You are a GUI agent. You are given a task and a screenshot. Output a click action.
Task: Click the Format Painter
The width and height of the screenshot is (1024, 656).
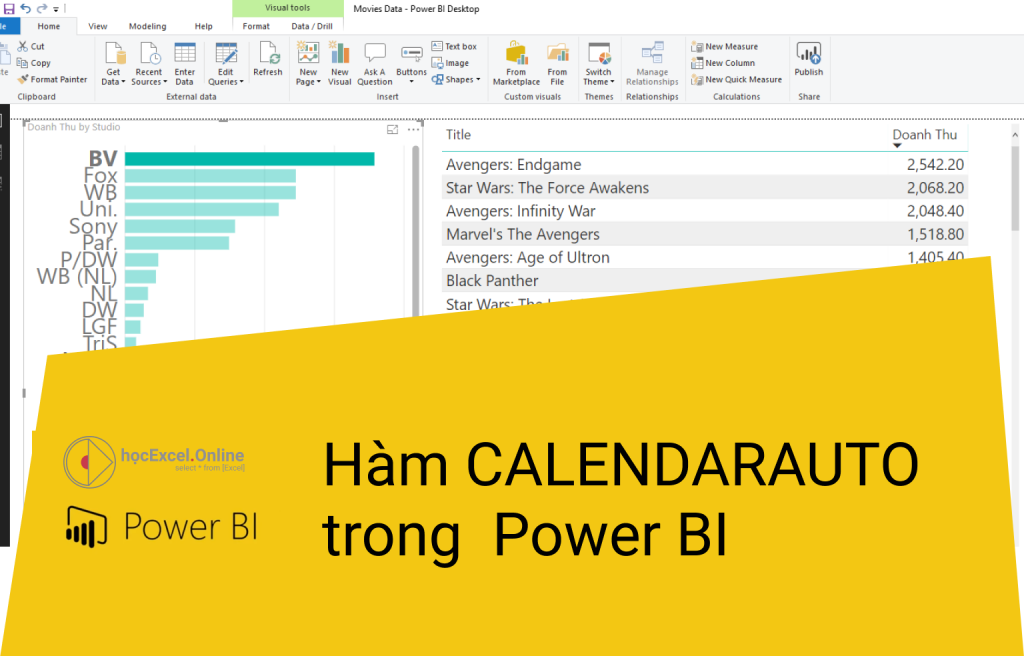(52, 78)
